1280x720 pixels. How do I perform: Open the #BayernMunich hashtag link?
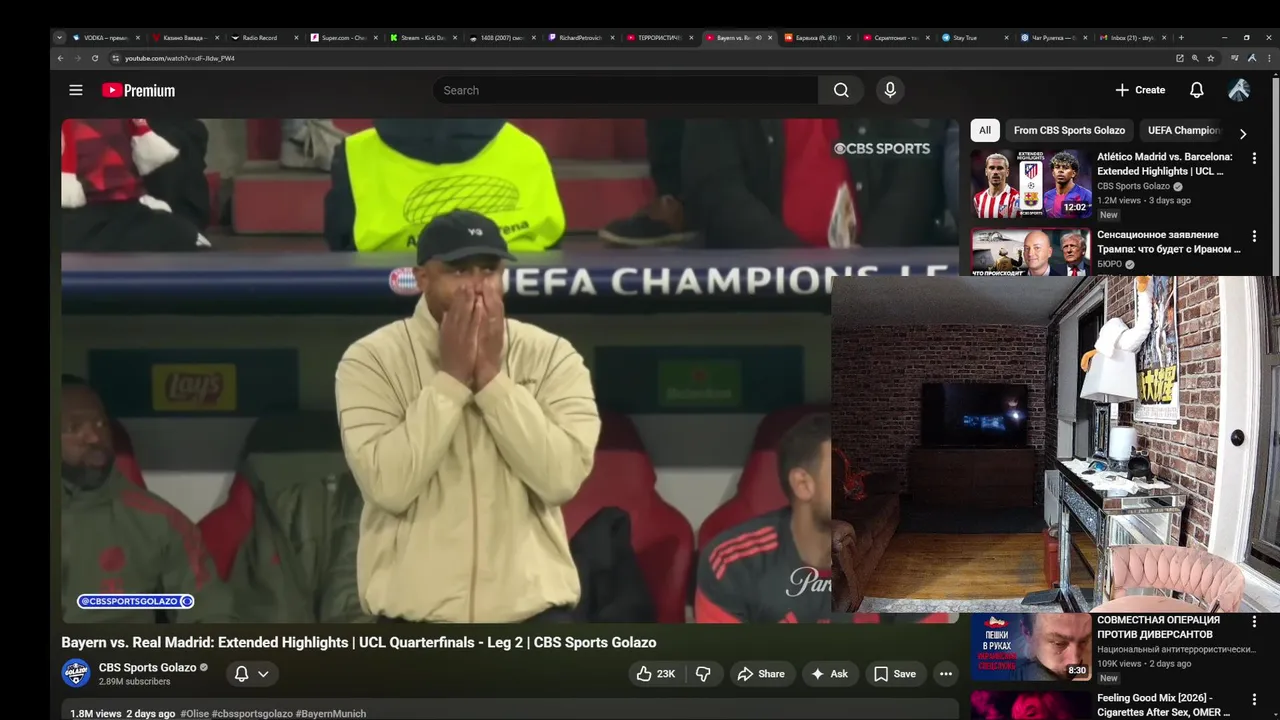331,714
